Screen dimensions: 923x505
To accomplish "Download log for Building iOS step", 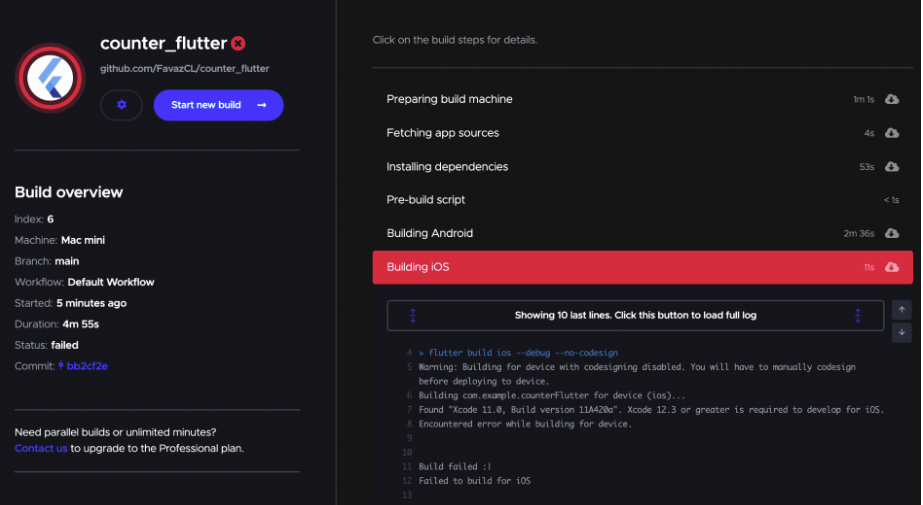I will coord(892,267).
